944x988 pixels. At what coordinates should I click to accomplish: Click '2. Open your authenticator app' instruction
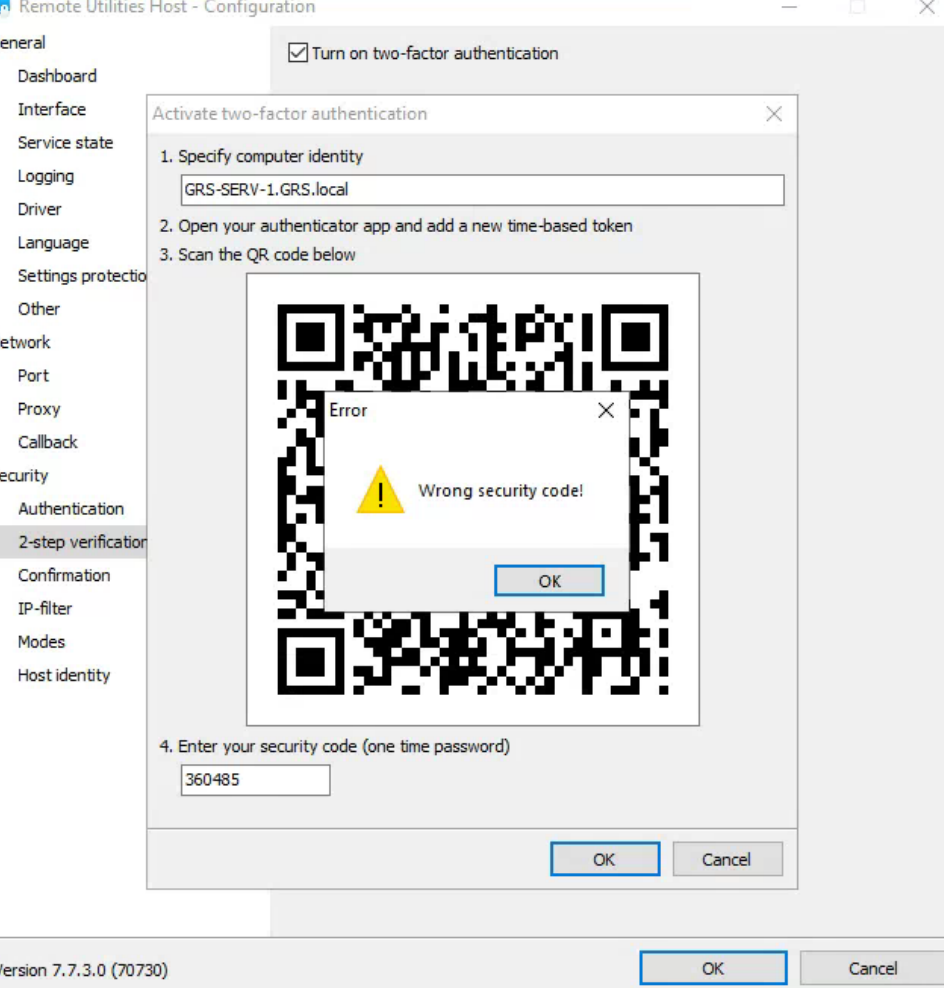click(x=396, y=226)
